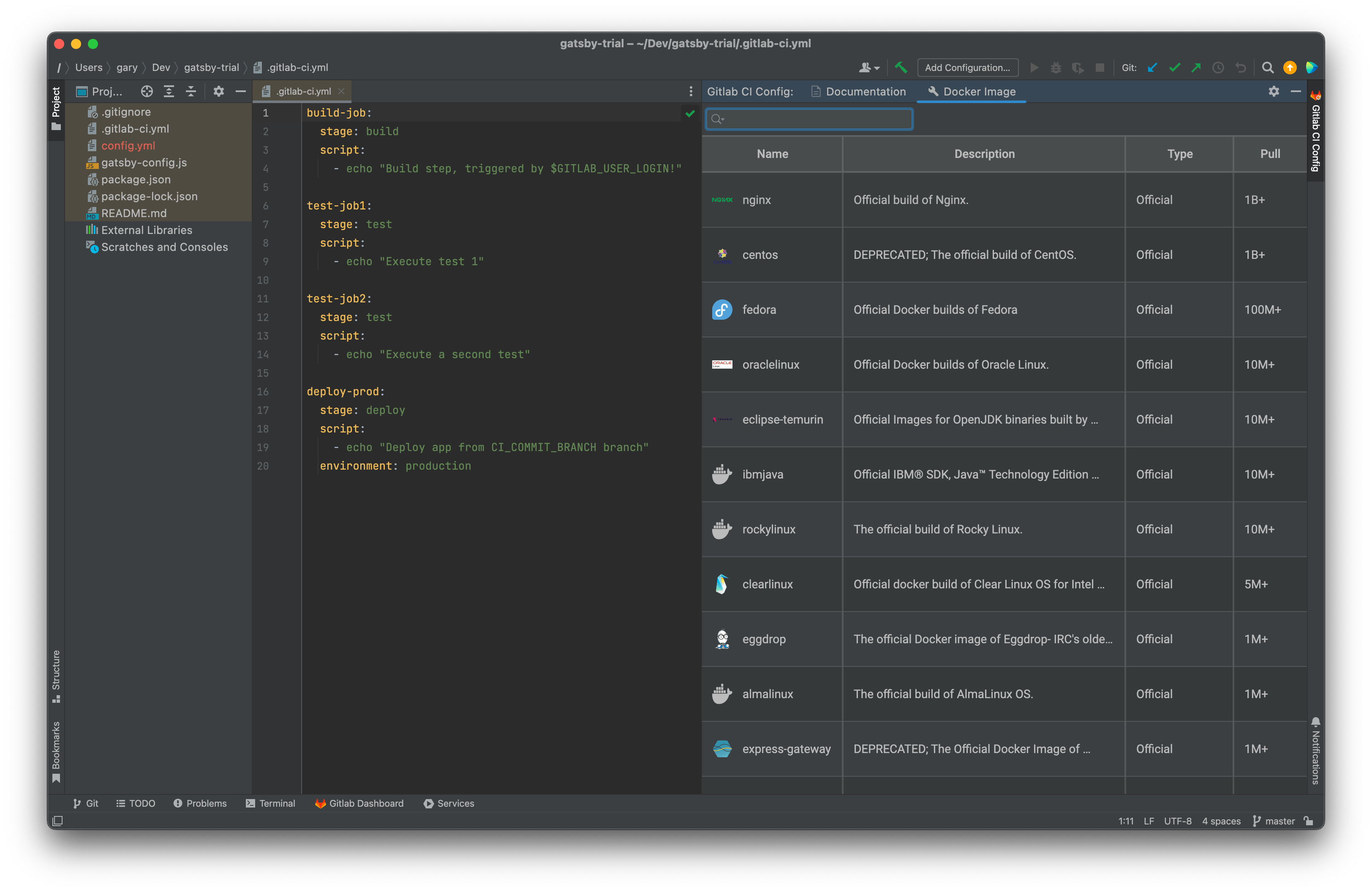Screen dimensions: 1372x892
Task: Click the Docker image search field
Action: tap(808, 119)
